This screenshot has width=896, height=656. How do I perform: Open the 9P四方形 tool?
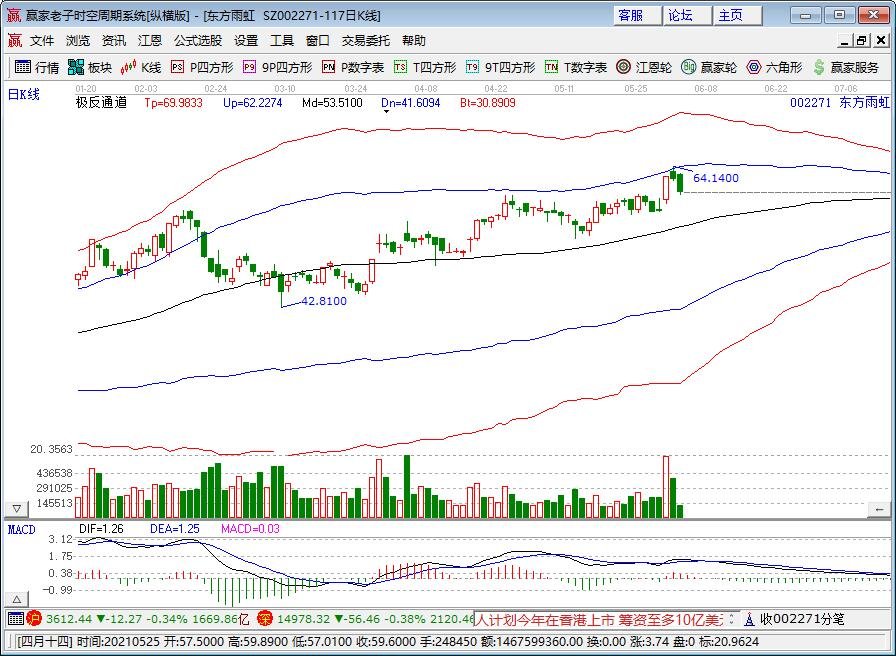(278, 67)
